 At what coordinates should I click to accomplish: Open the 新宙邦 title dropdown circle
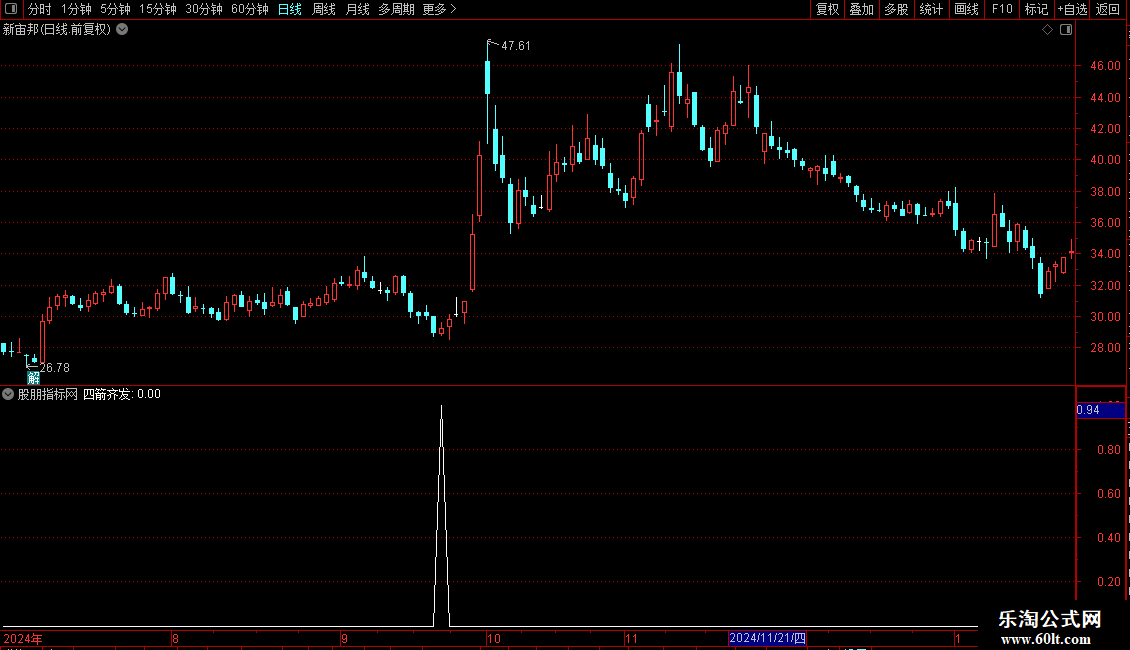[x=123, y=30]
